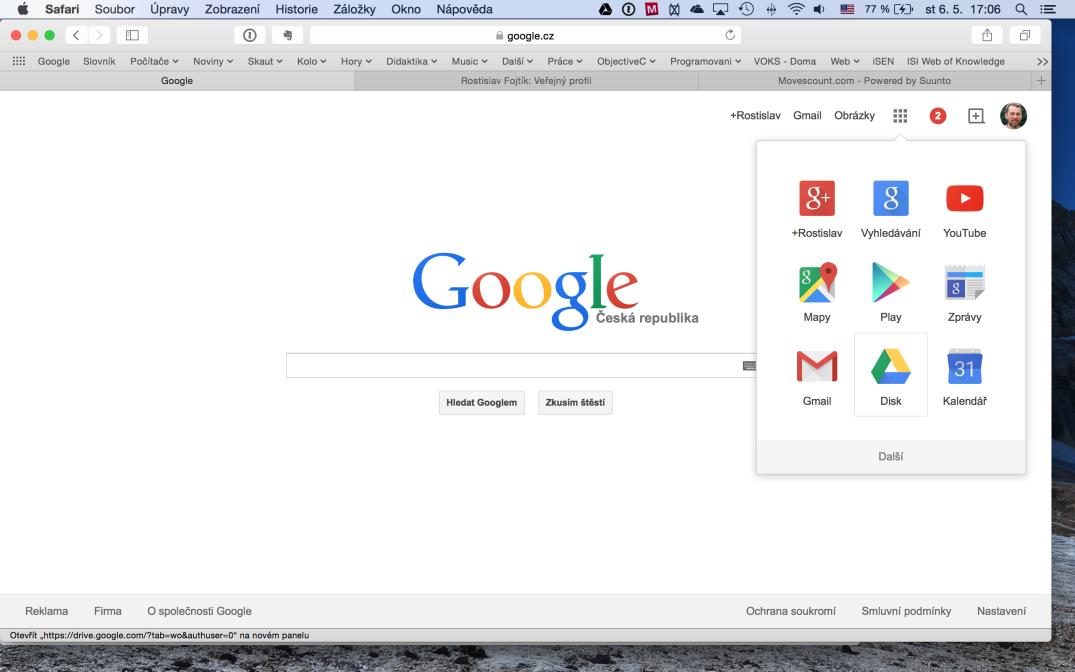Expand ObjectiveC bookmarks folder

(x=627, y=61)
